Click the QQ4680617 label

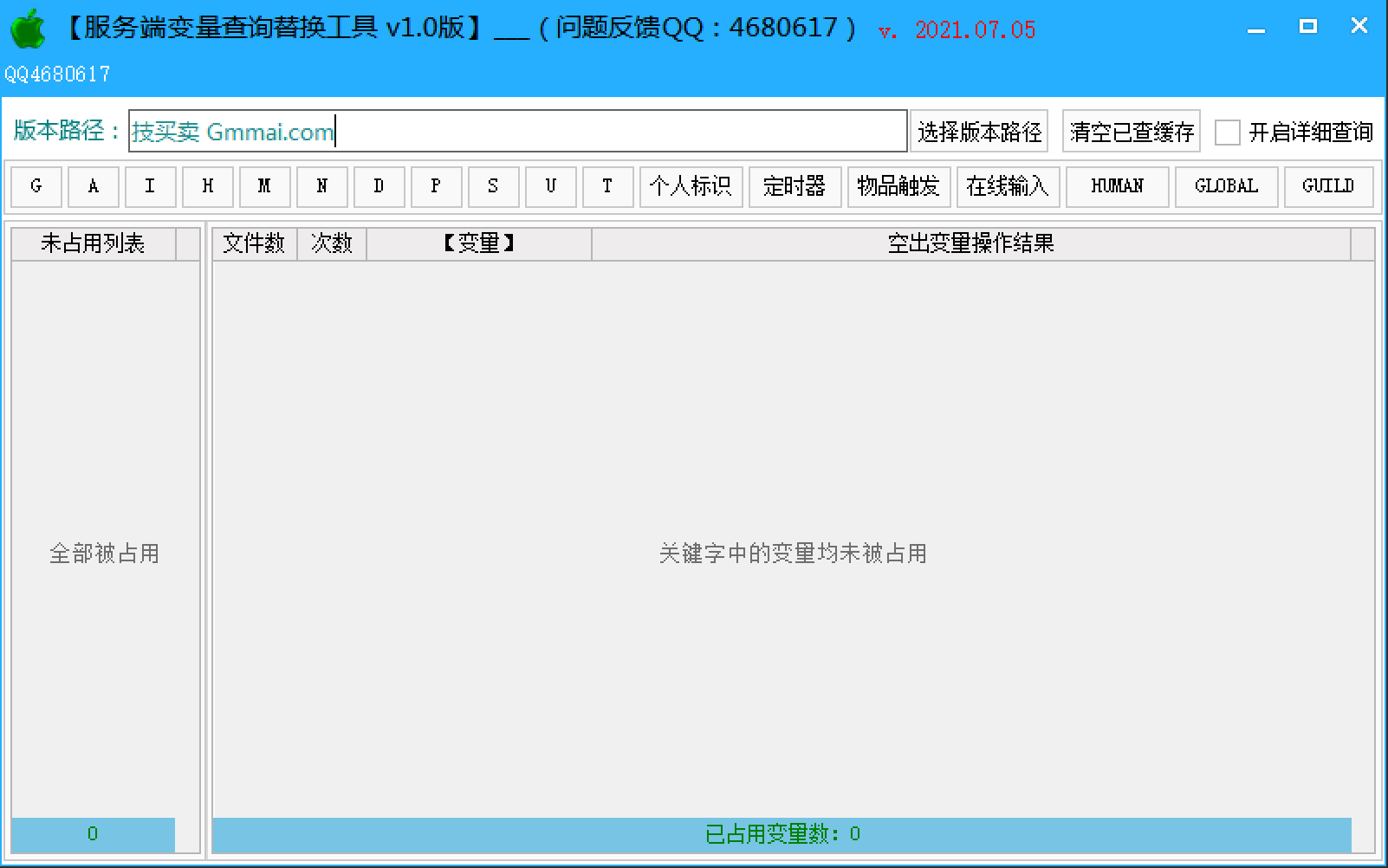(57, 74)
